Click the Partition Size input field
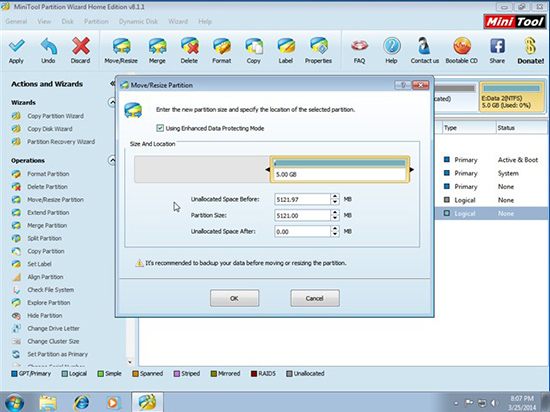 coord(302,216)
